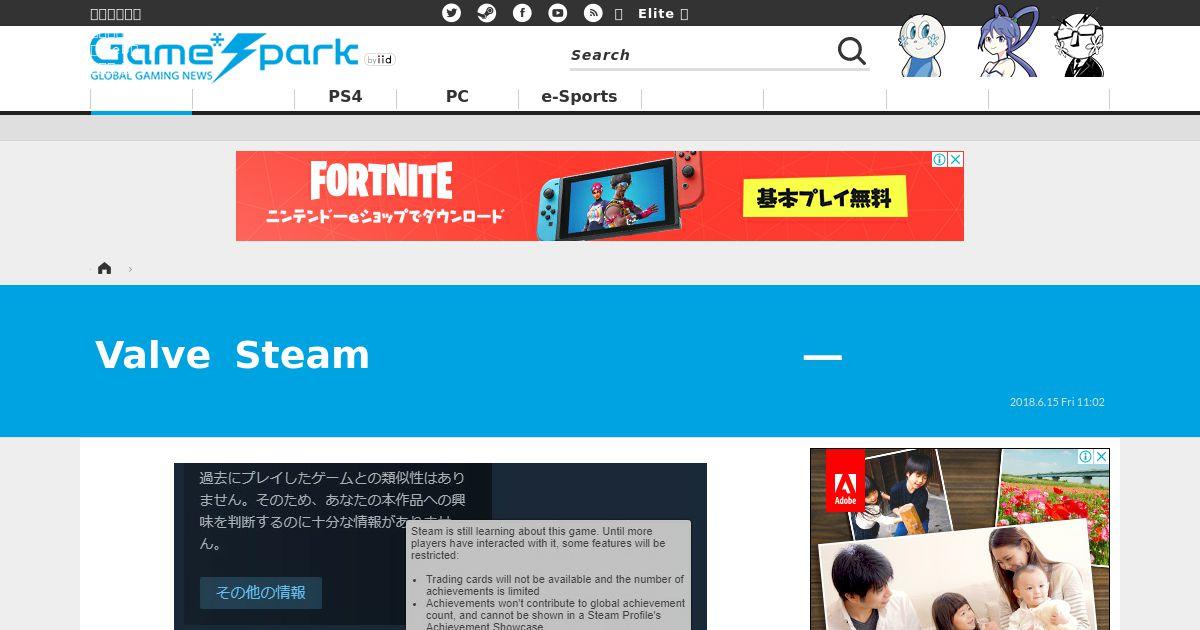Click the その他の情報 button in screenshot
1200x630 pixels.
pyautogui.click(x=261, y=592)
